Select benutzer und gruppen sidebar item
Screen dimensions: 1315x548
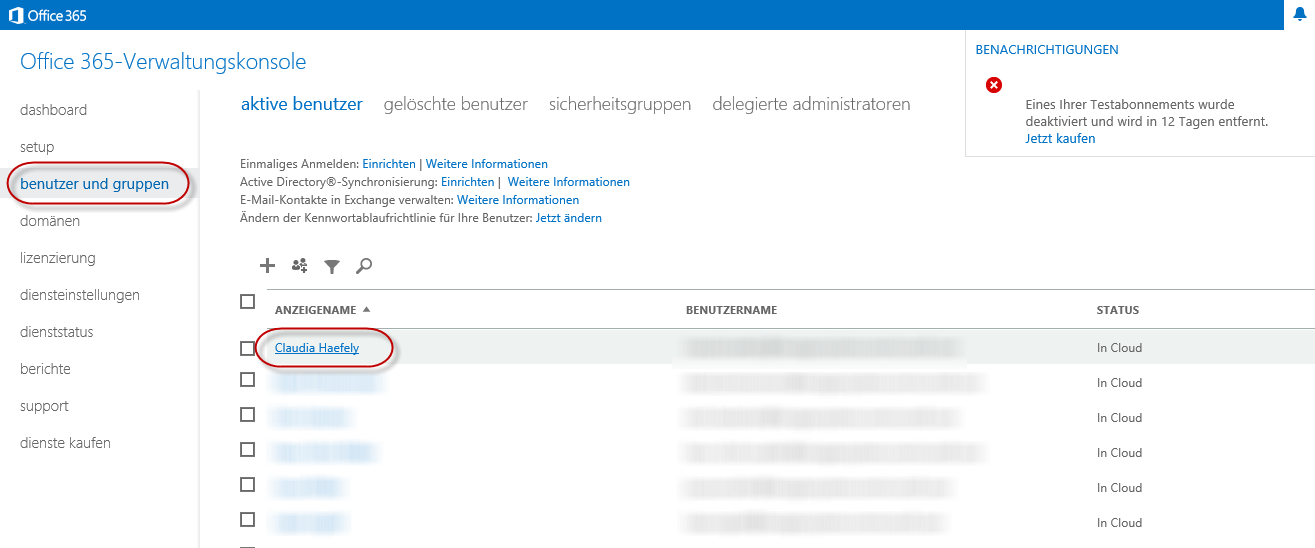click(x=94, y=184)
